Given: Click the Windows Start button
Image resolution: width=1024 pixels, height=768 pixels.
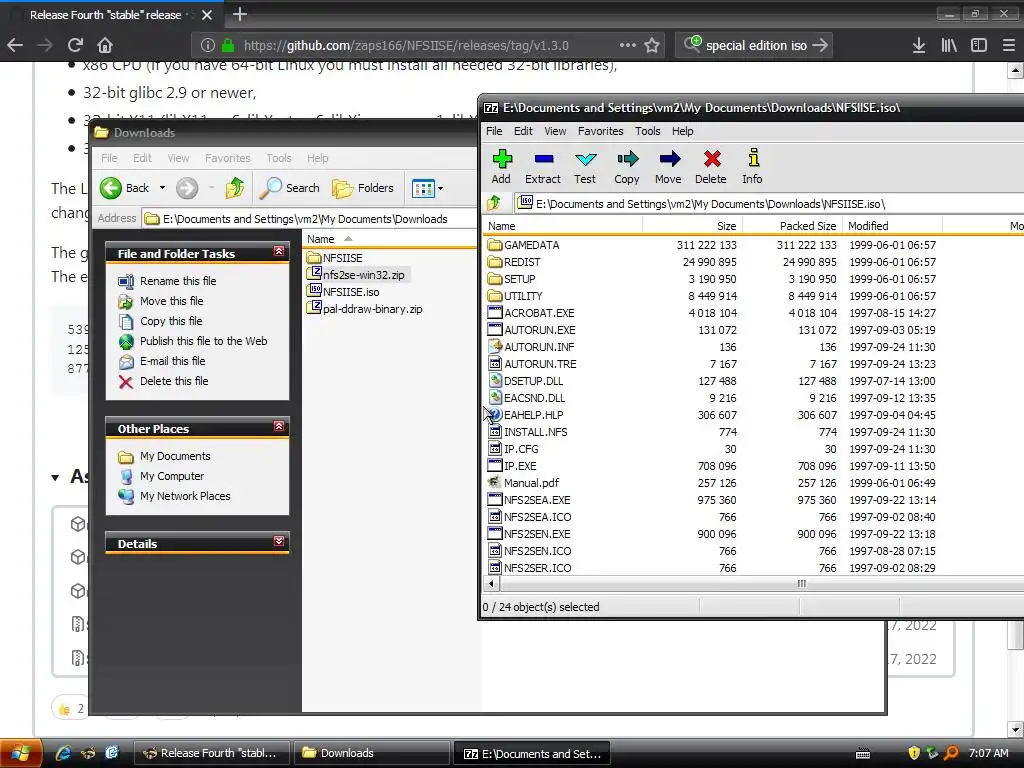Looking at the screenshot, I should coord(21,754).
